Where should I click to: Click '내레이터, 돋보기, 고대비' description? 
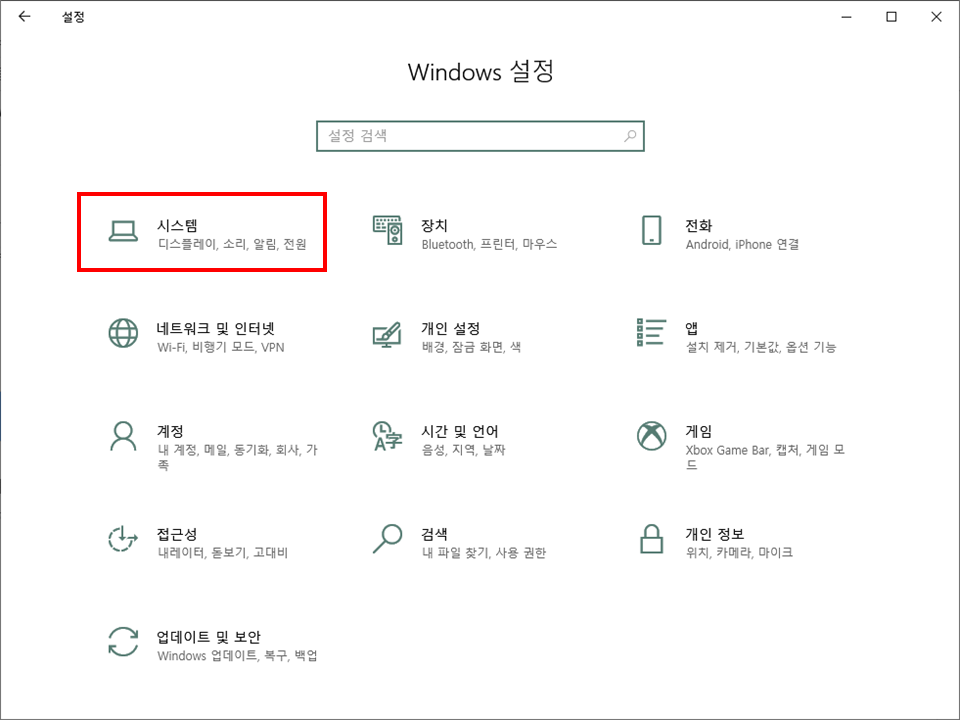click(x=223, y=553)
